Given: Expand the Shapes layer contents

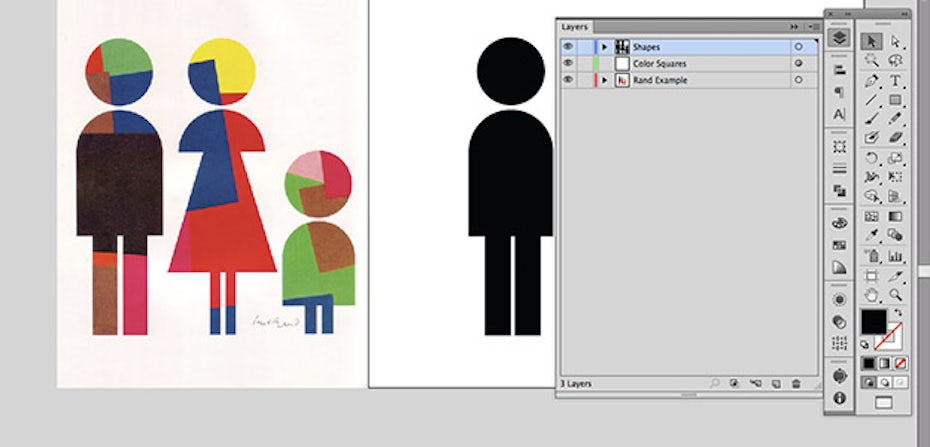Looking at the screenshot, I should point(604,47).
